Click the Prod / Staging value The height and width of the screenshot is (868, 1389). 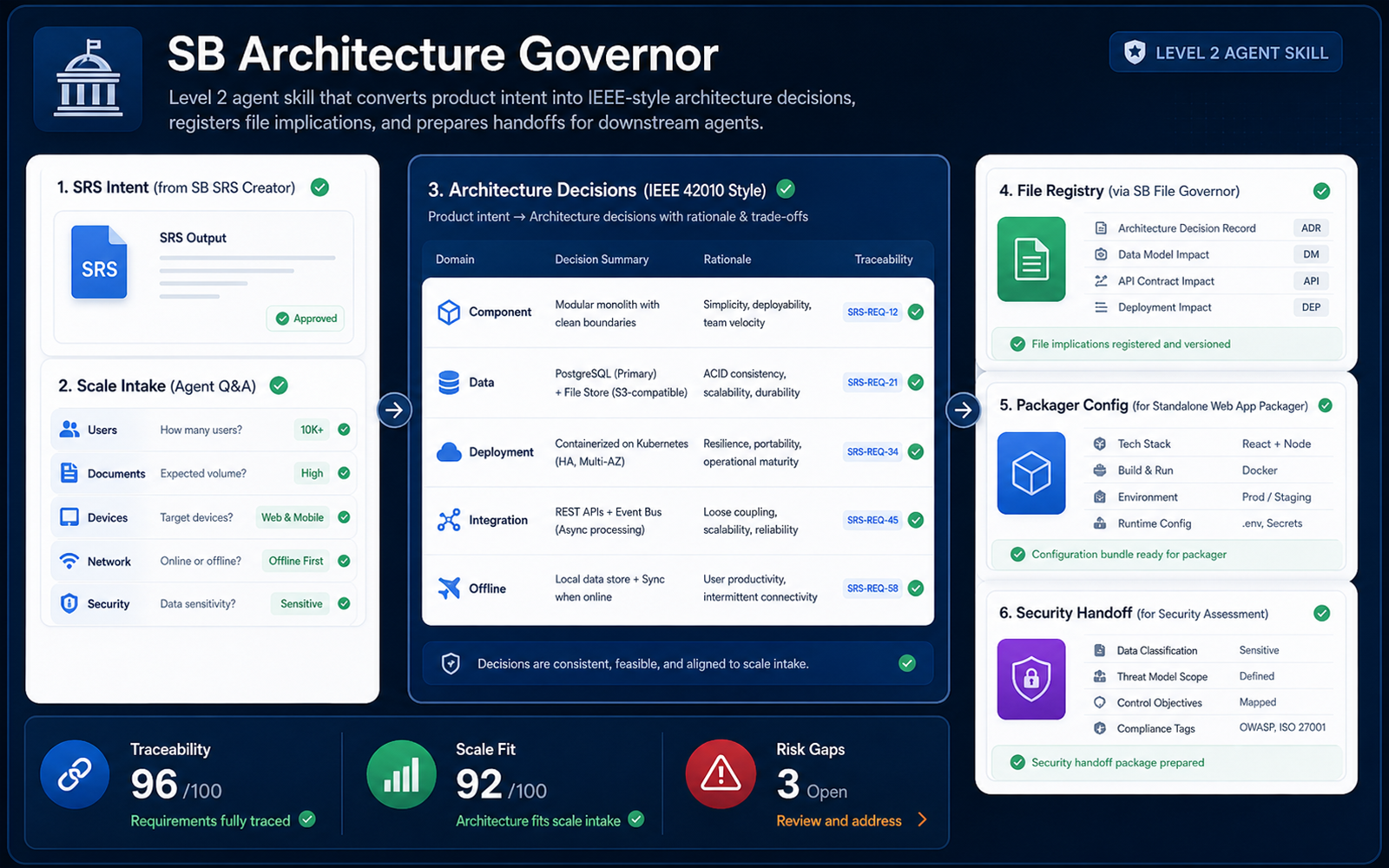click(1276, 497)
